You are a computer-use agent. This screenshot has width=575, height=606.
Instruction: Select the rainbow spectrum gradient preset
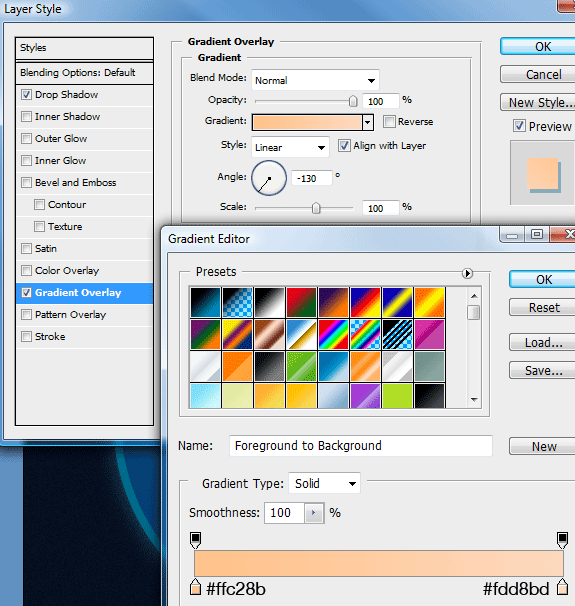point(333,334)
